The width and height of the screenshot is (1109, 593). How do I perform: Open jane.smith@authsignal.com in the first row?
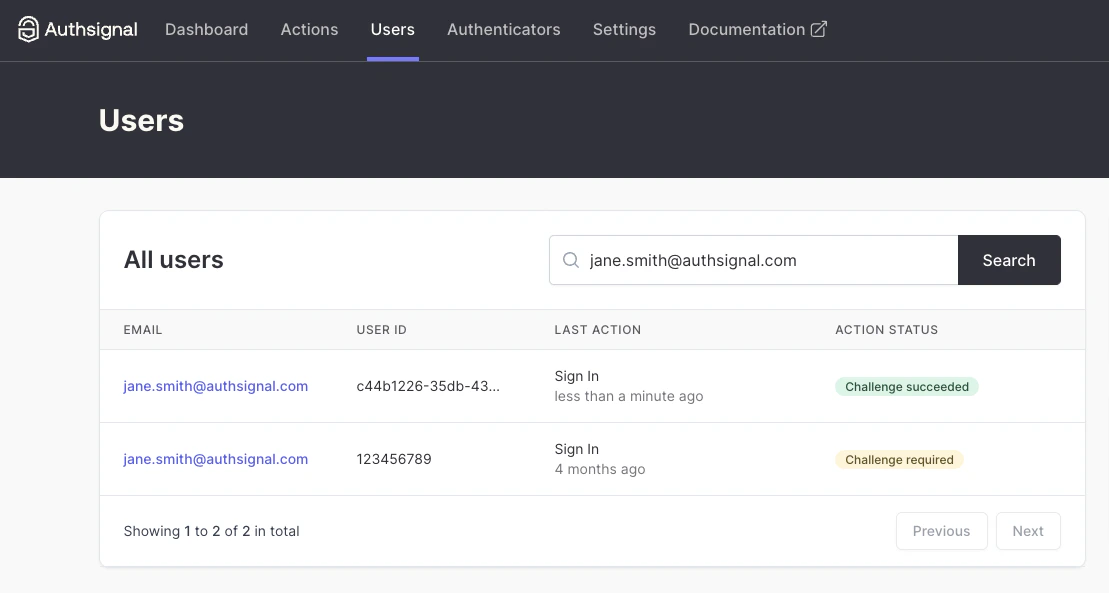point(215,386)
